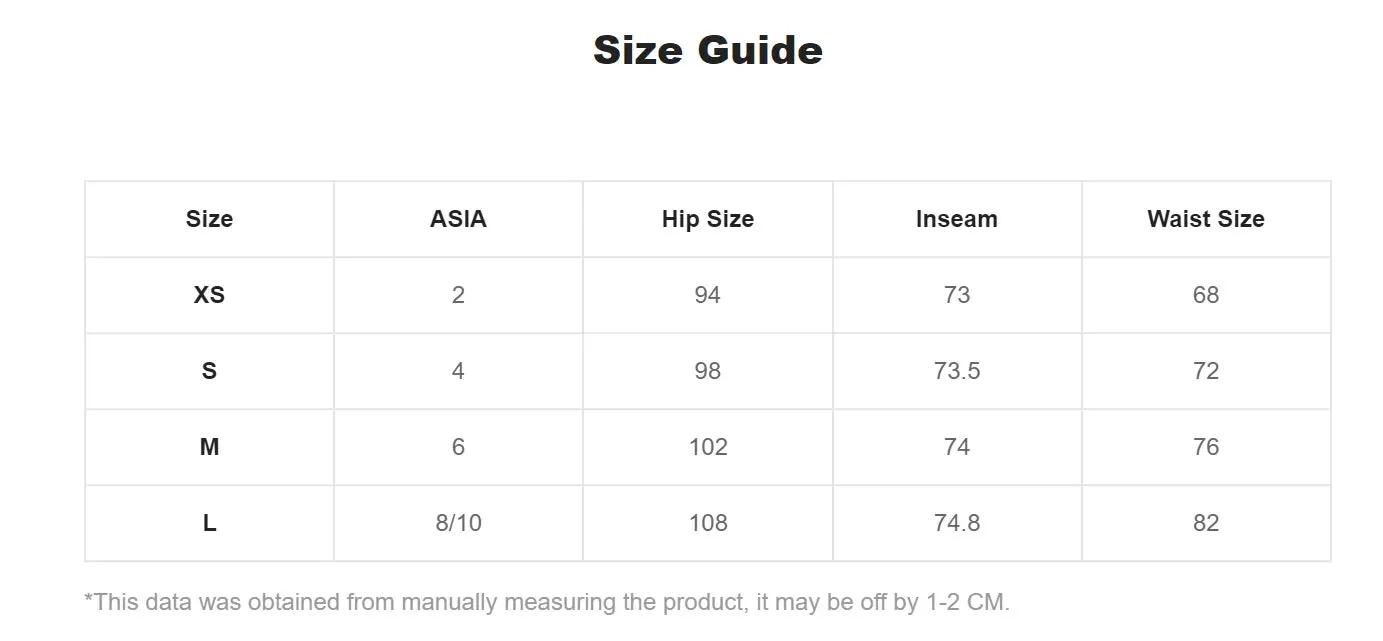
Task: Click the hip size value 108
Action: tap(708, 523)
